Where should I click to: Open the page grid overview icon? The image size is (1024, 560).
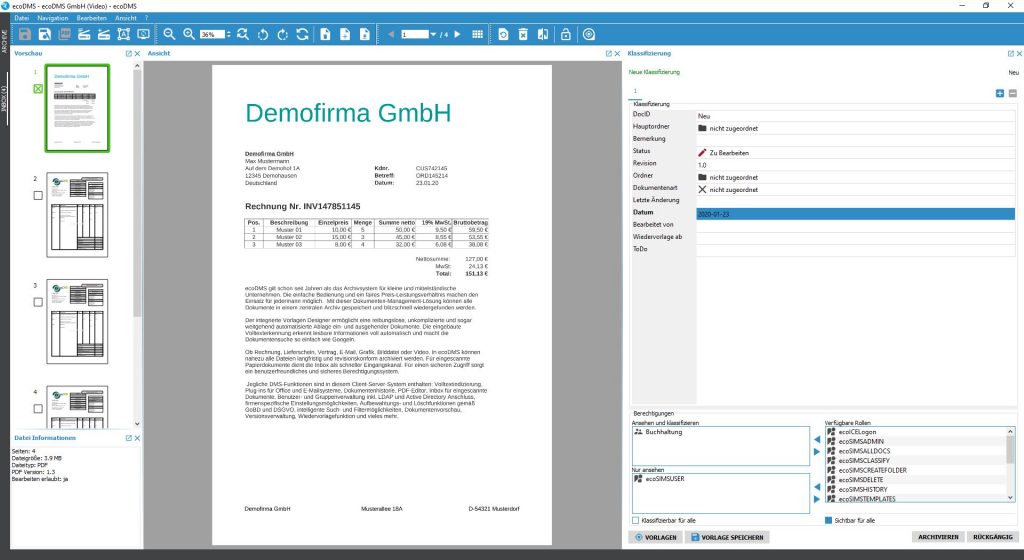[478, 34]
